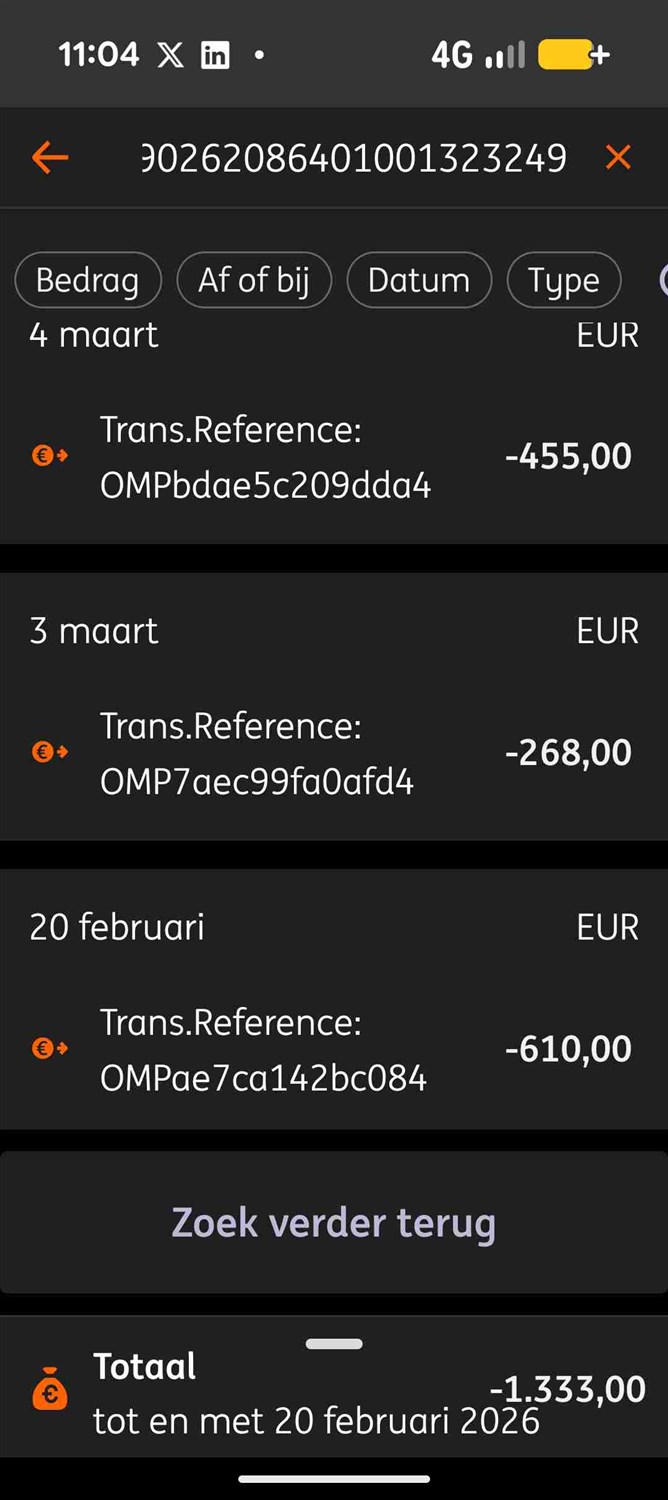Open the -610,00 transaction of 20 februari
The height and width of the screenshot is (1500, 668).
click(334, 1048)
